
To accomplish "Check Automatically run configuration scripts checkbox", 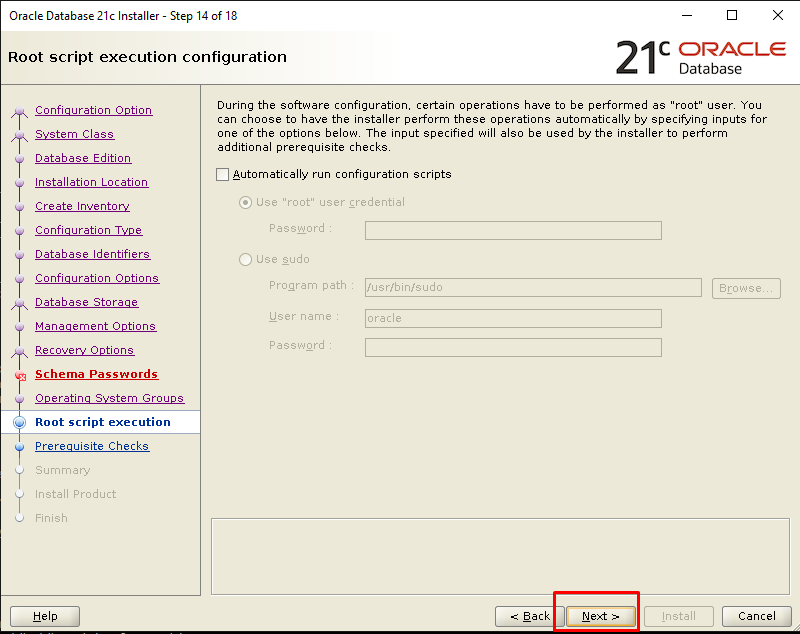I will [222, 174].
